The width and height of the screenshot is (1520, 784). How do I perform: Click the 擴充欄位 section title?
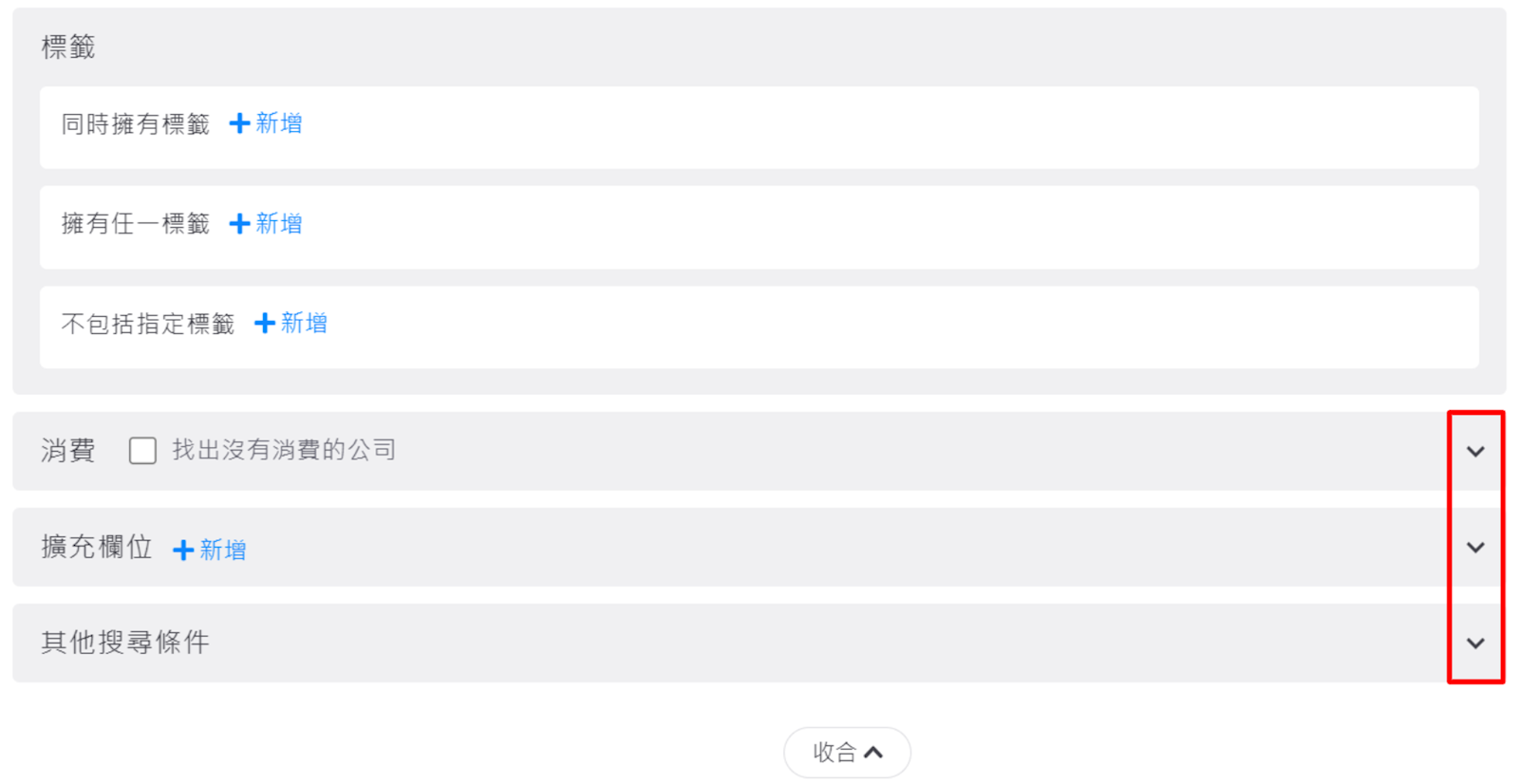97,548
